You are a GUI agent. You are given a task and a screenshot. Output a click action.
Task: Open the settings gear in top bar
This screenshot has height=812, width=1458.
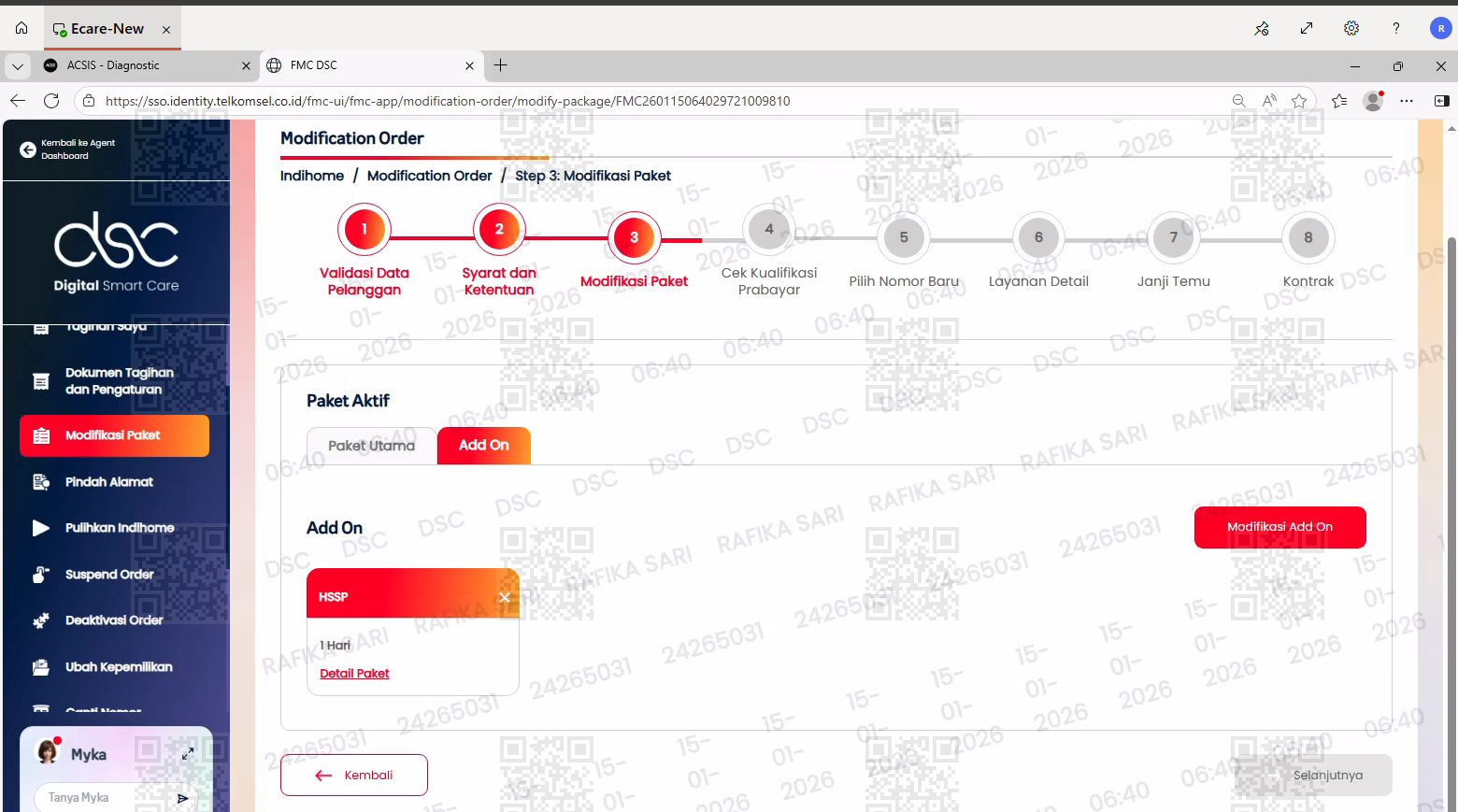click(x=1351, y=28)
